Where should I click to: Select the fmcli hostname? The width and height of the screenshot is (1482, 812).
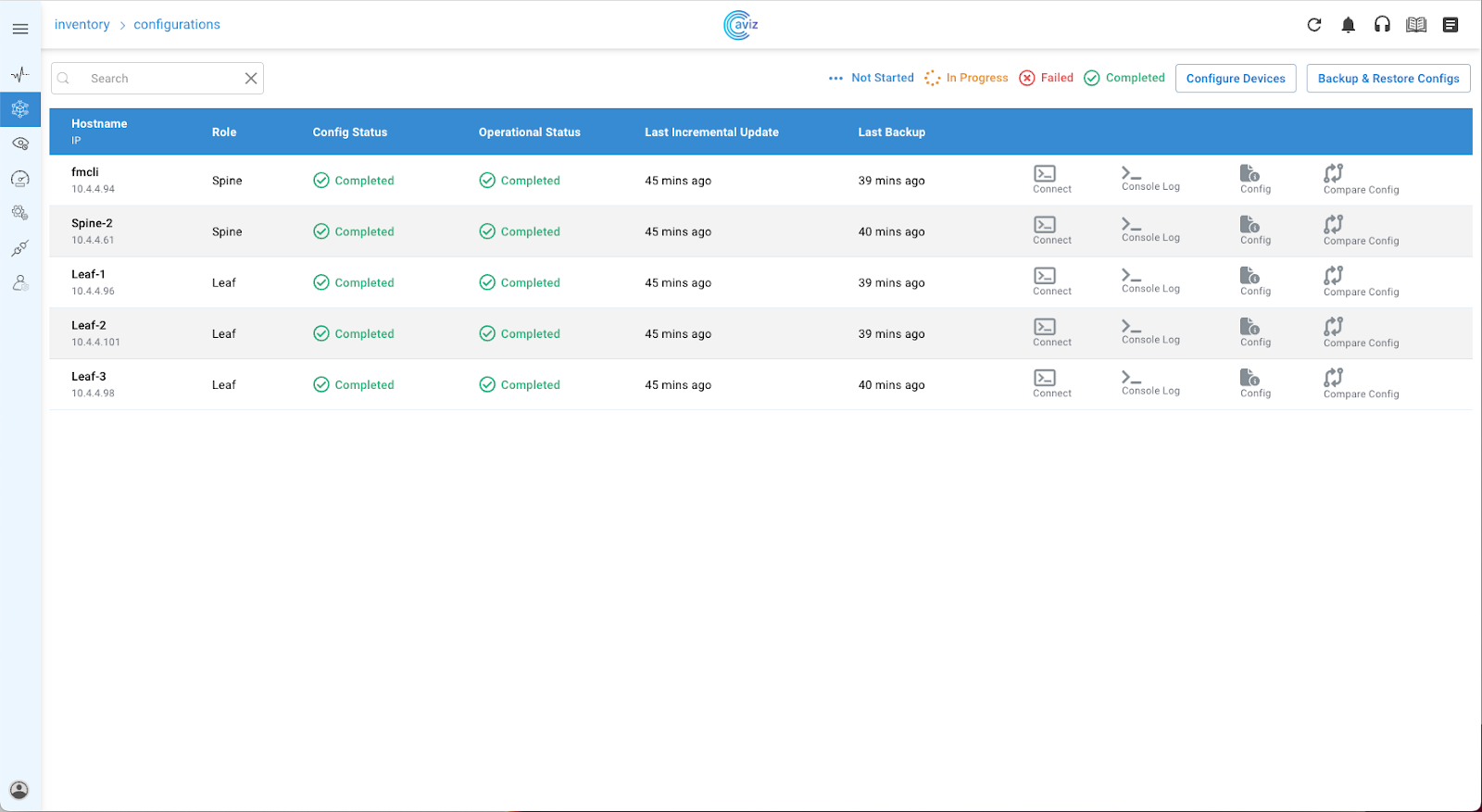click(x=85, y=172)
